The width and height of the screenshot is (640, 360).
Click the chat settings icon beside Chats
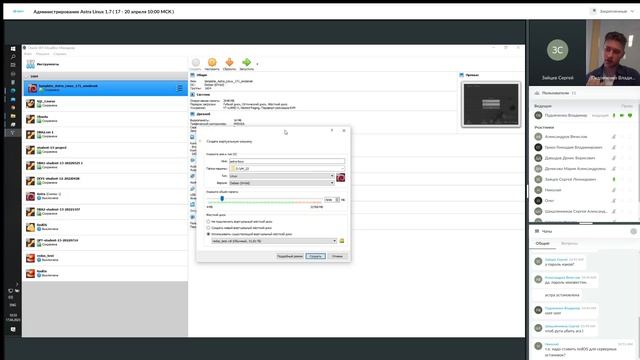pos(633,231)
